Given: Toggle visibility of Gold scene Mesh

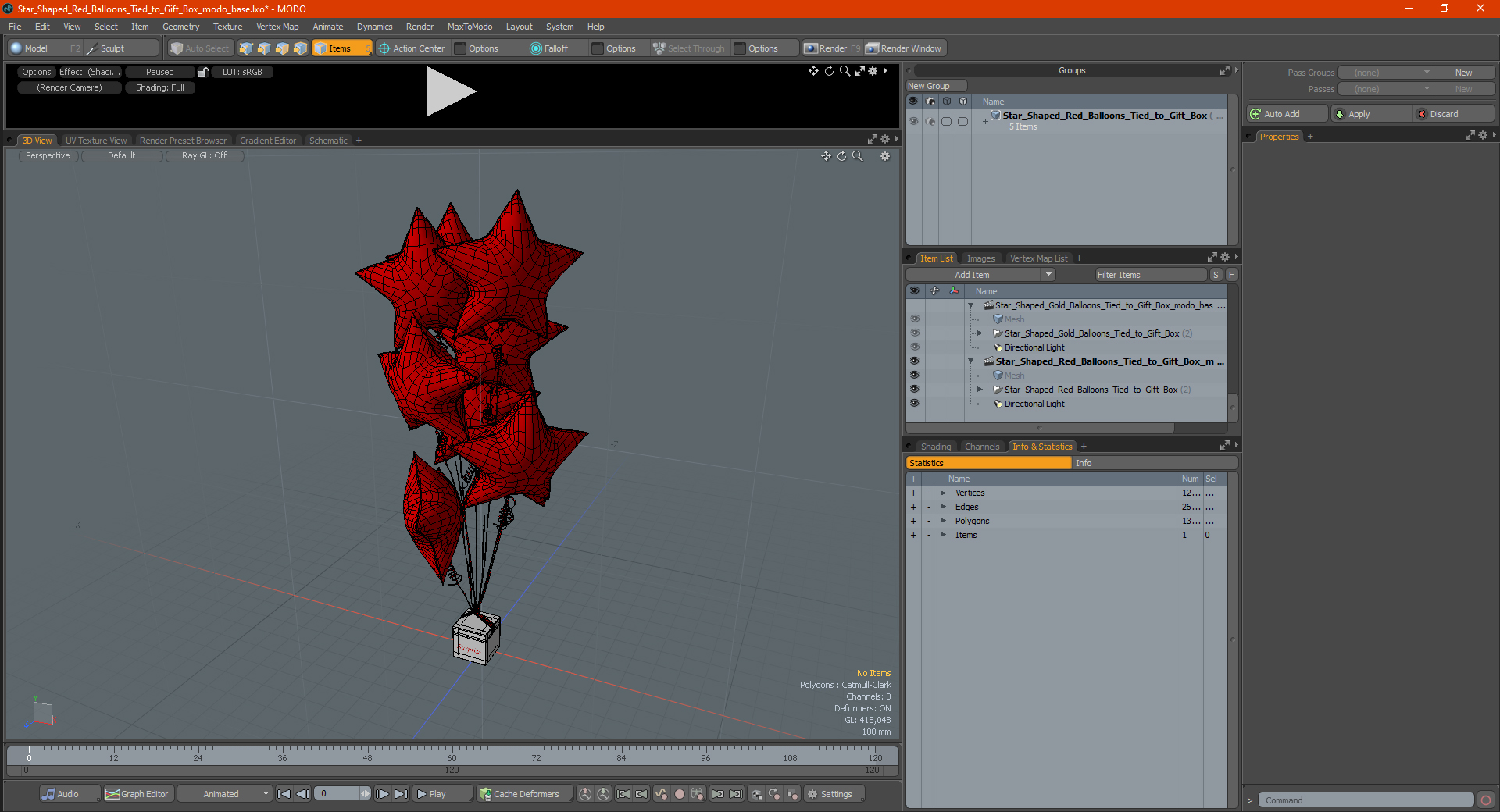Looking at the screenshot, I should pos(914,319).
